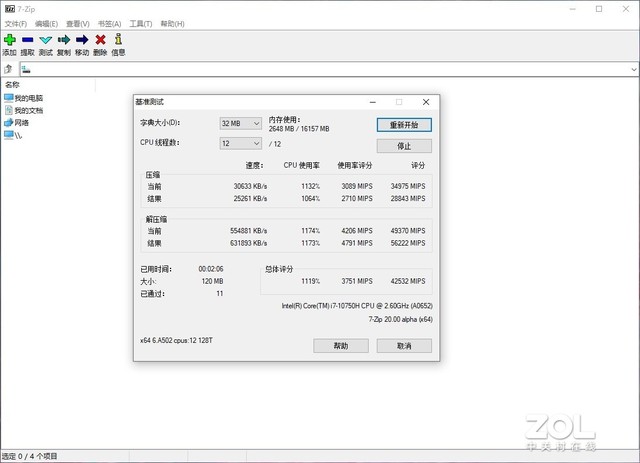Click the memory usage 2648 MB / 16157 MB text
640x463 pixels.
pyautogui.click(x=299, y=129)
